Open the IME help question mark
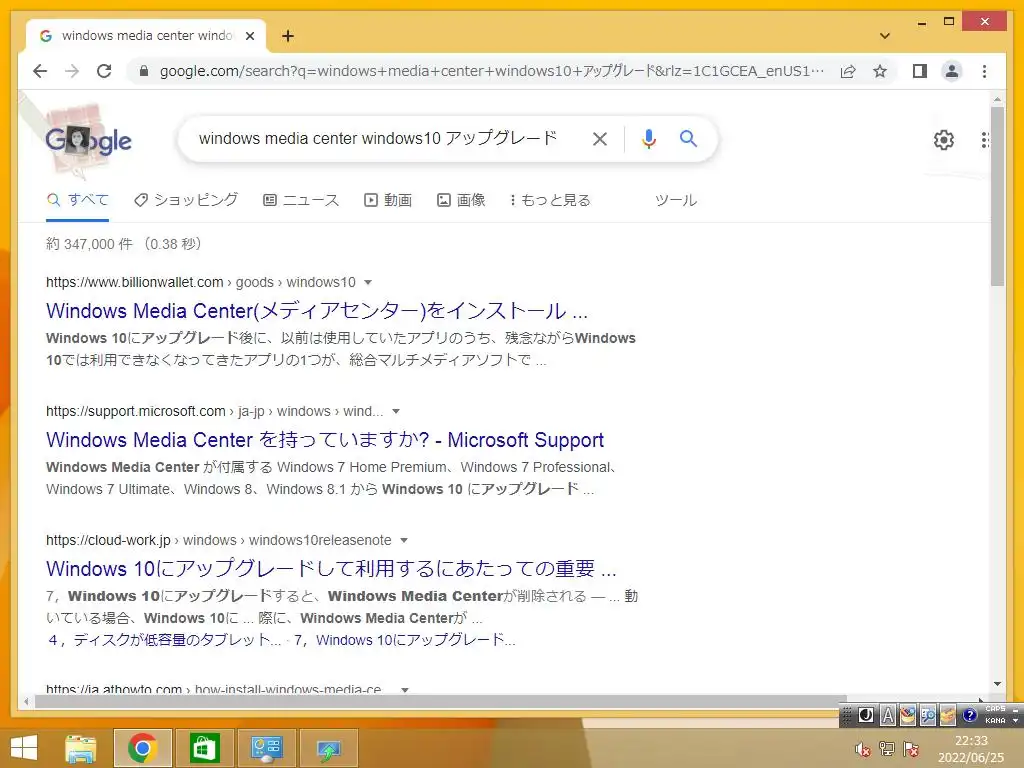1024x768 pixels. coord(970,716)
